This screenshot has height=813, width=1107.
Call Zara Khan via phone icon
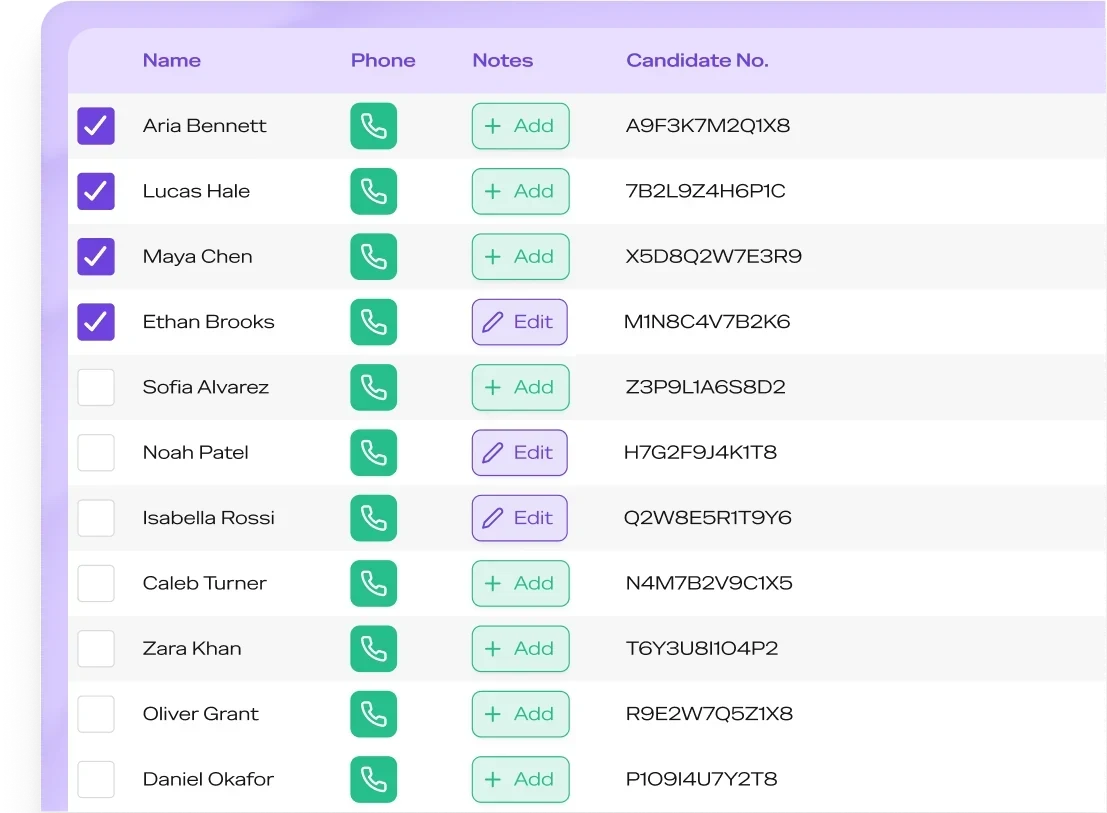(x=373, y=649)
